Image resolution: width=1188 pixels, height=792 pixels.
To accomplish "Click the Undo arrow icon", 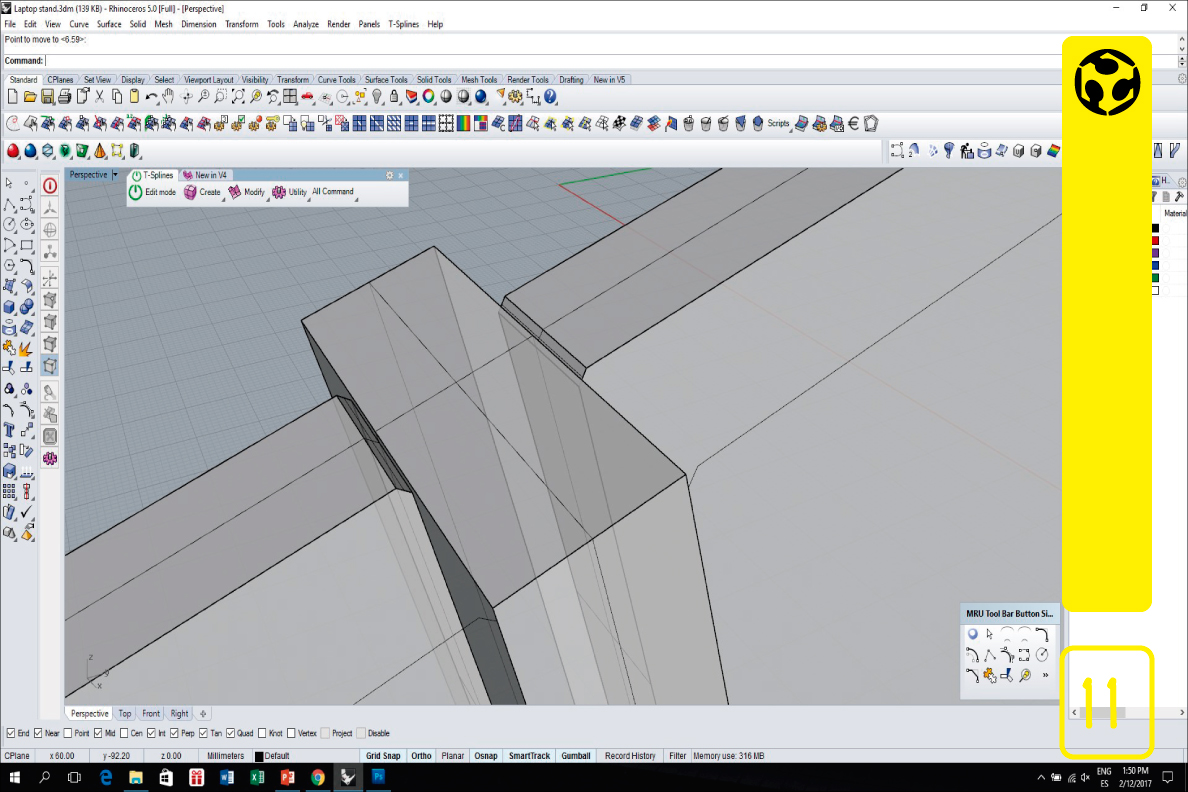I will pyautogui.click(x=151, y=97).
